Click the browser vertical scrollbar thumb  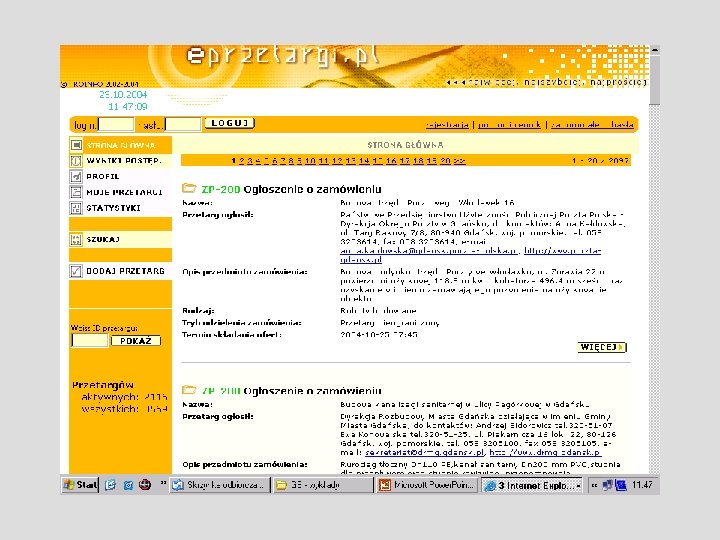[655, 79]
